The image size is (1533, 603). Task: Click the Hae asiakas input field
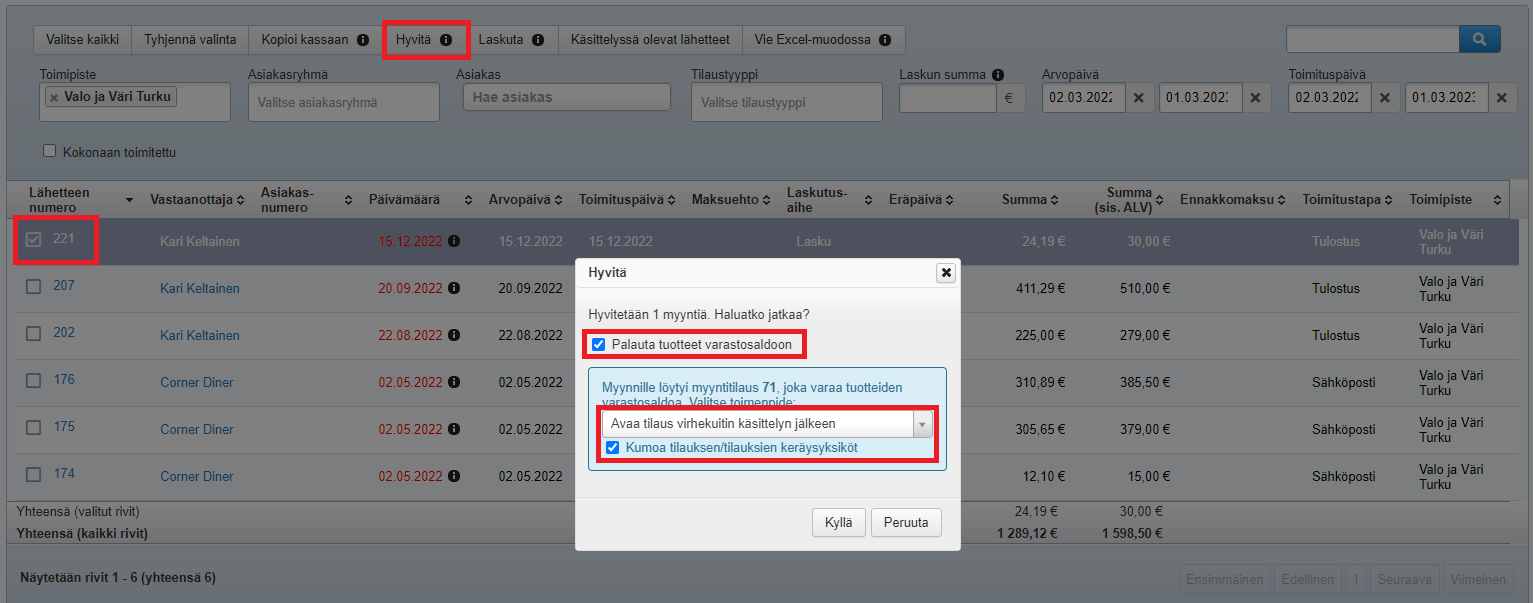(x=566, y=97)
